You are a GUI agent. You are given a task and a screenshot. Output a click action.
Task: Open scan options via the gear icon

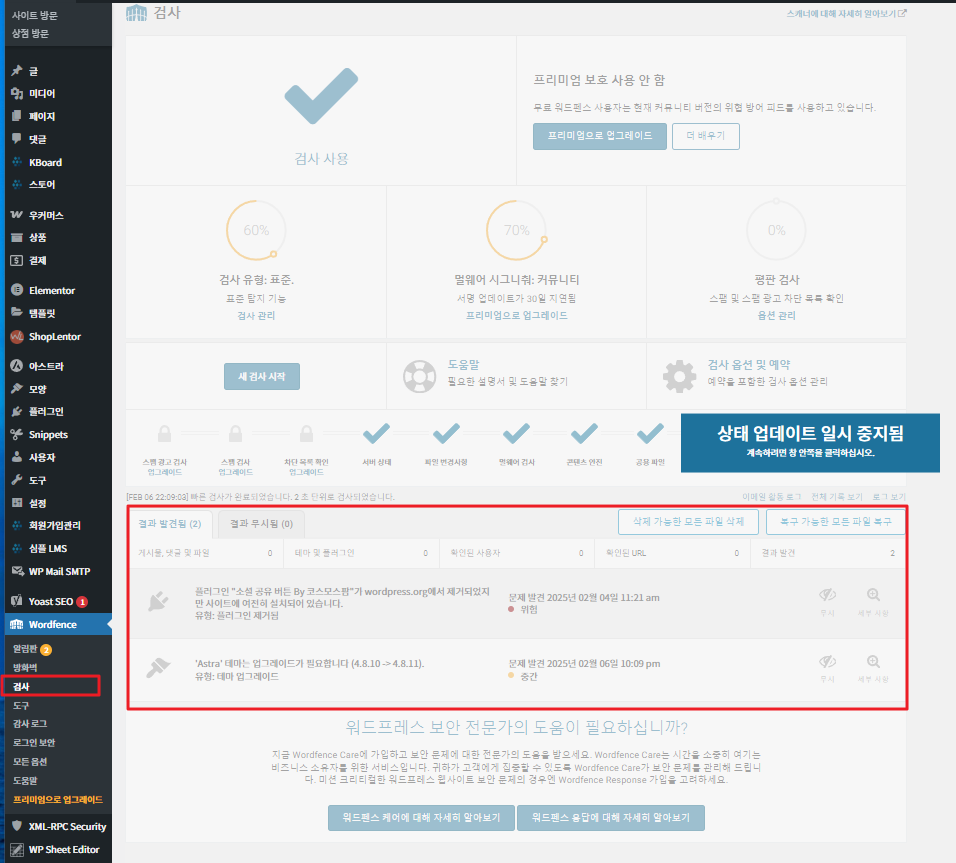coord(679,376)
